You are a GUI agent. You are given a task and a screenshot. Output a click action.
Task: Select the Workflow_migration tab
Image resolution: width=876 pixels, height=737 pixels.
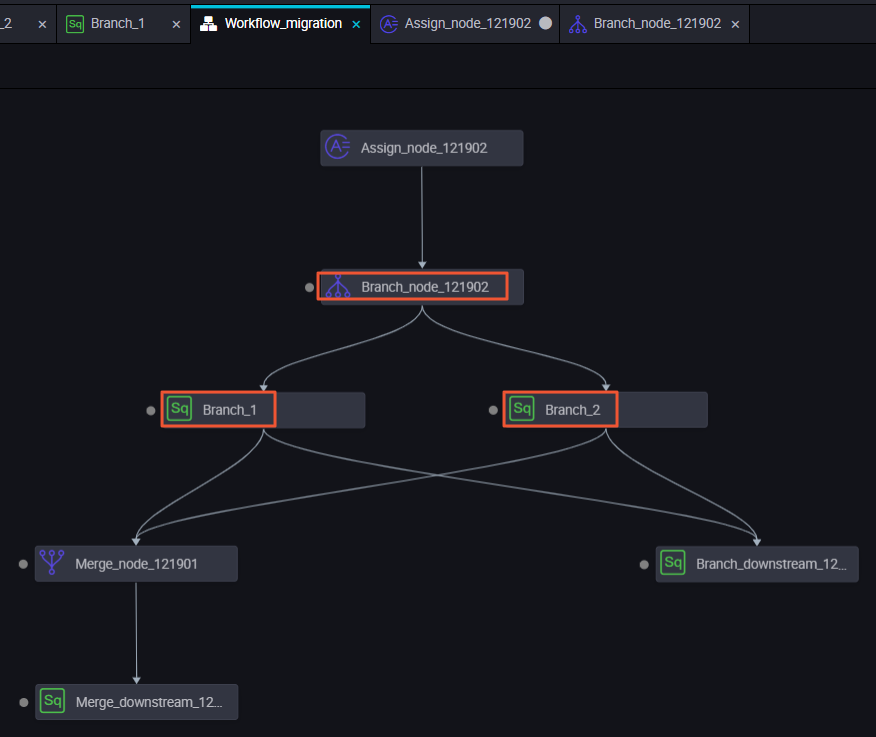(280, 23)
